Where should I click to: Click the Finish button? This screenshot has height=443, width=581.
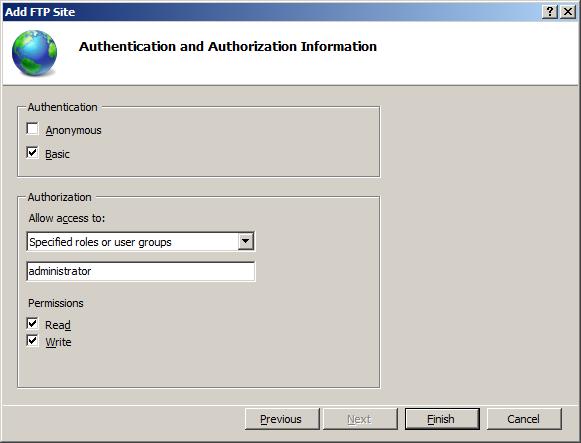[x=442, y=419]
